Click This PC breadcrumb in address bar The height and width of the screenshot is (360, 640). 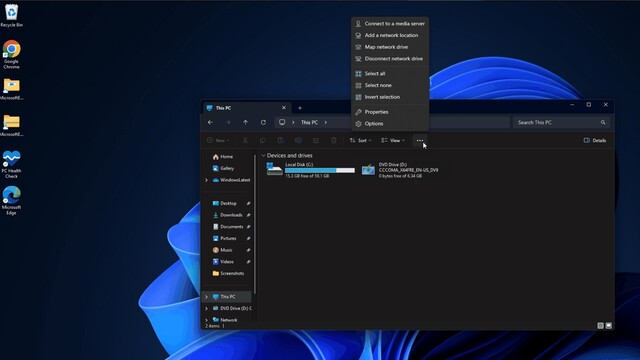[309, 122]
